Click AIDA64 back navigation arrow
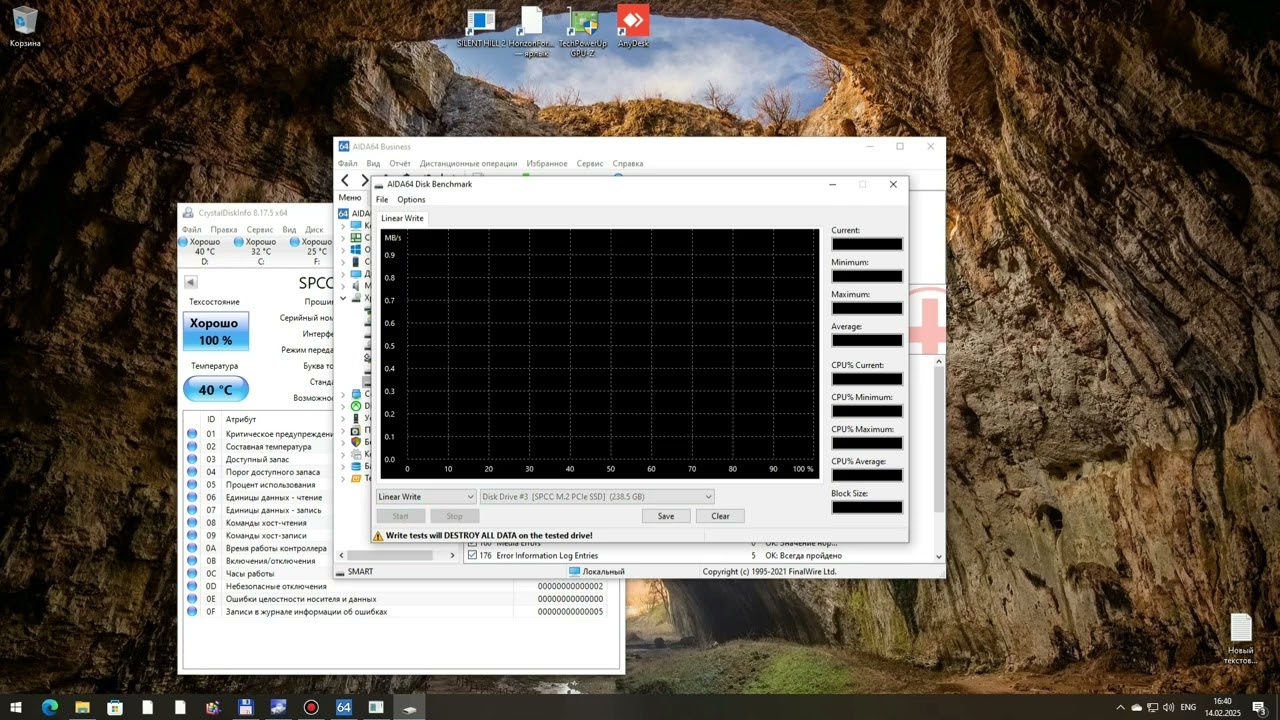 (x=345, y=180)
